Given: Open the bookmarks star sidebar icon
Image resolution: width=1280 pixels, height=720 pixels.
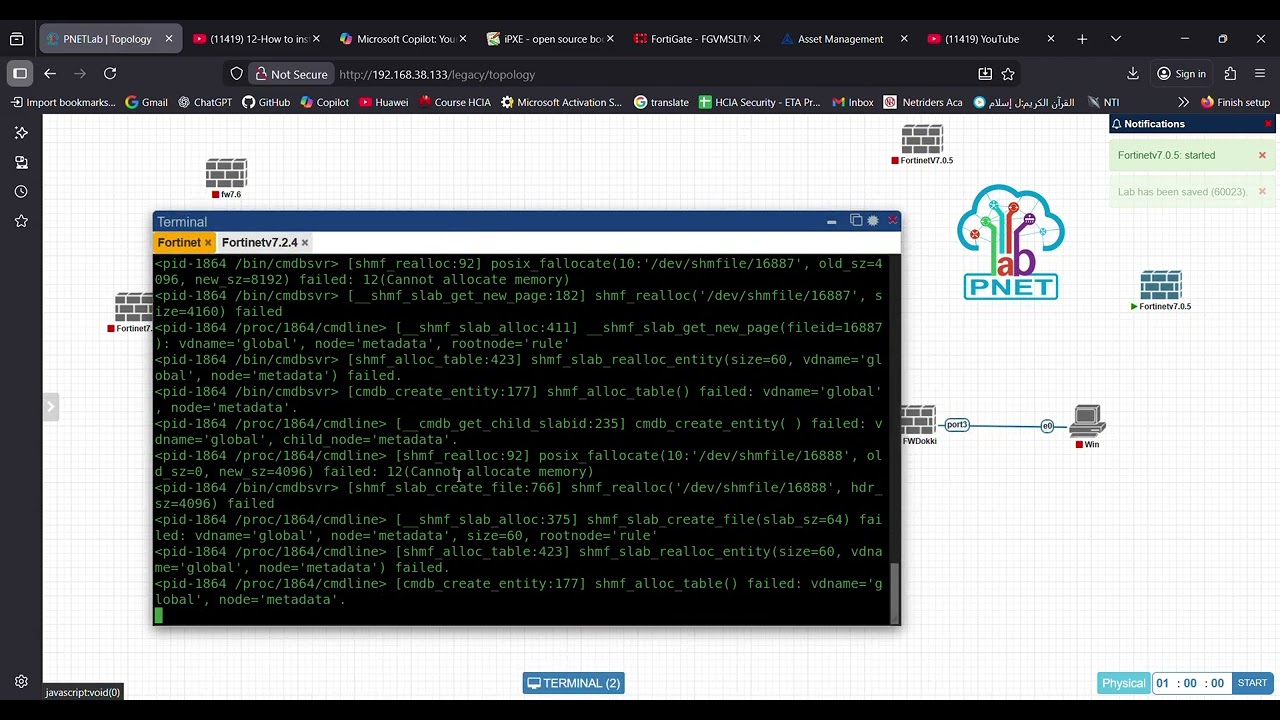Looking at the screenshot, I should click(x=21, y=221).
